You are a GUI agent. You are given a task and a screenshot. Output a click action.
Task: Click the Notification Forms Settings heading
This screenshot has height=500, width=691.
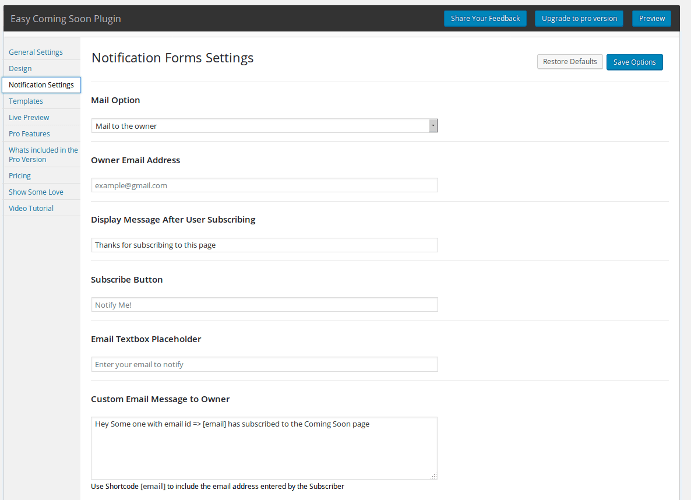172,58
